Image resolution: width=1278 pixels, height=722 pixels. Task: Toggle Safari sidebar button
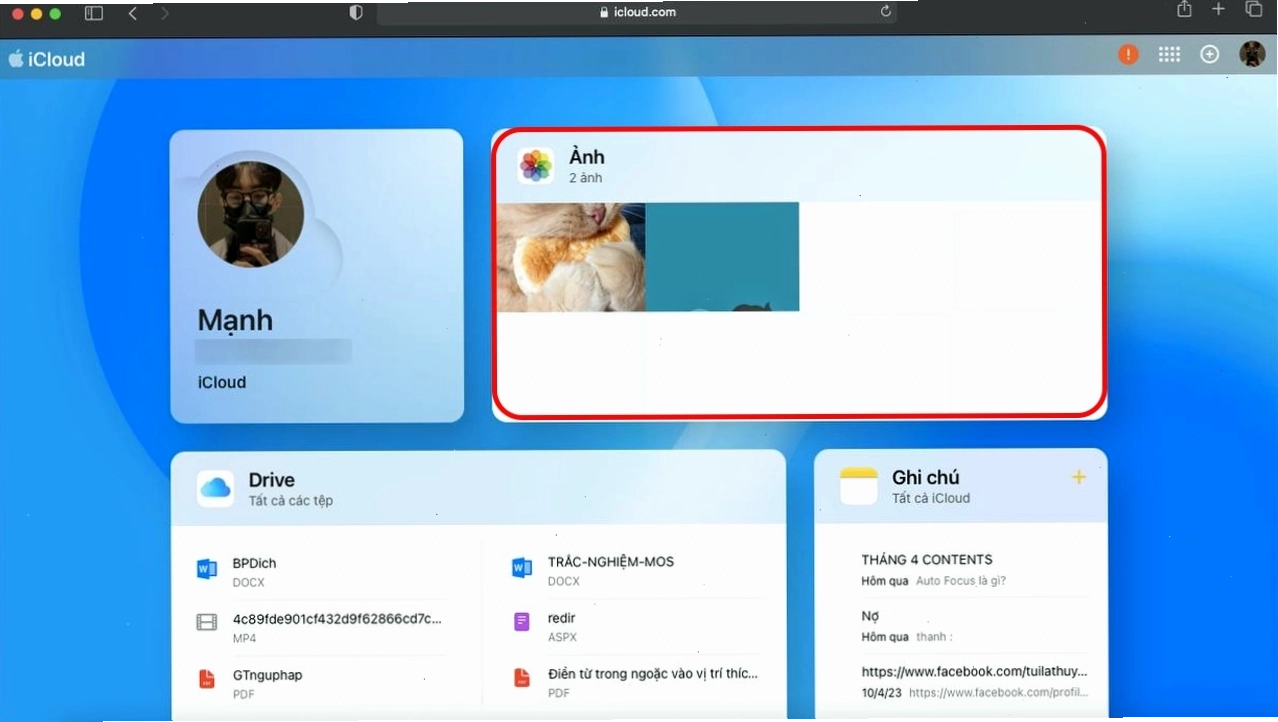pyautogui.click(x=94, y=12)
